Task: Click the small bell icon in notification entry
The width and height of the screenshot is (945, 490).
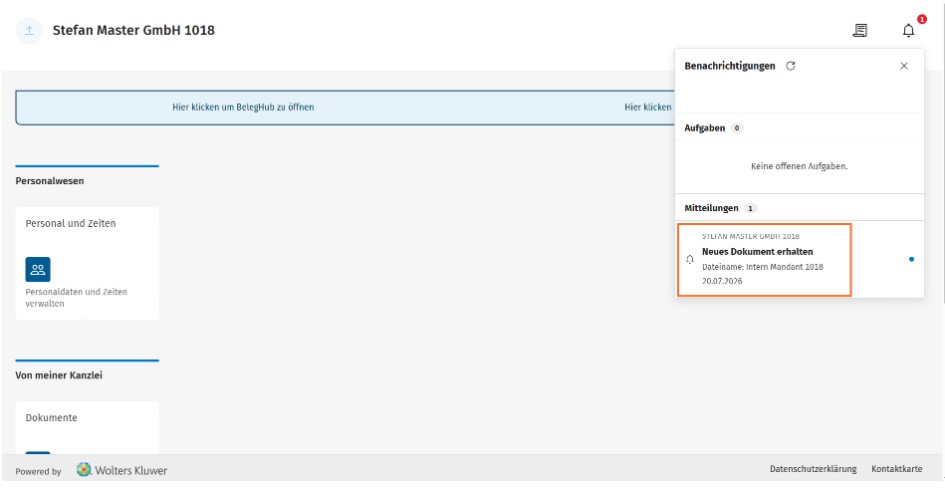Action: (x=689, y=260)
